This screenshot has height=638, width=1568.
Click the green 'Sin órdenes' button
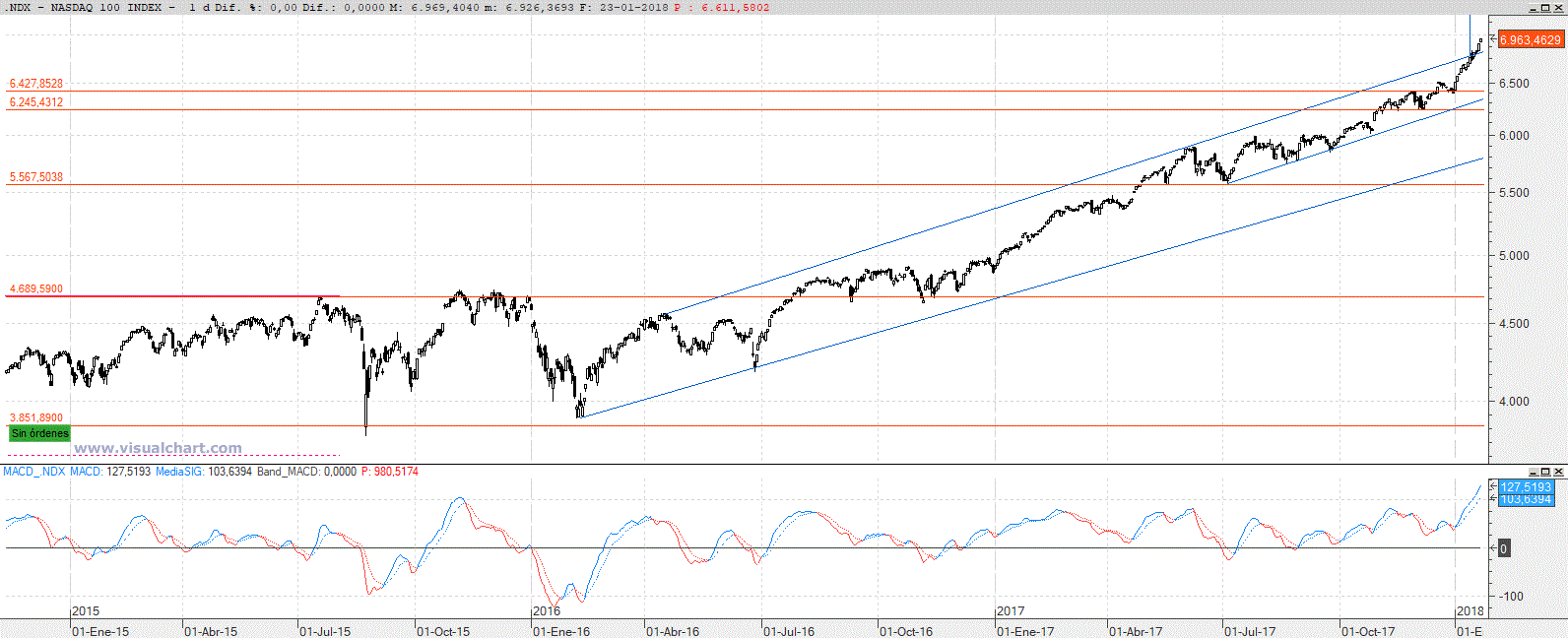coord(39,433)
